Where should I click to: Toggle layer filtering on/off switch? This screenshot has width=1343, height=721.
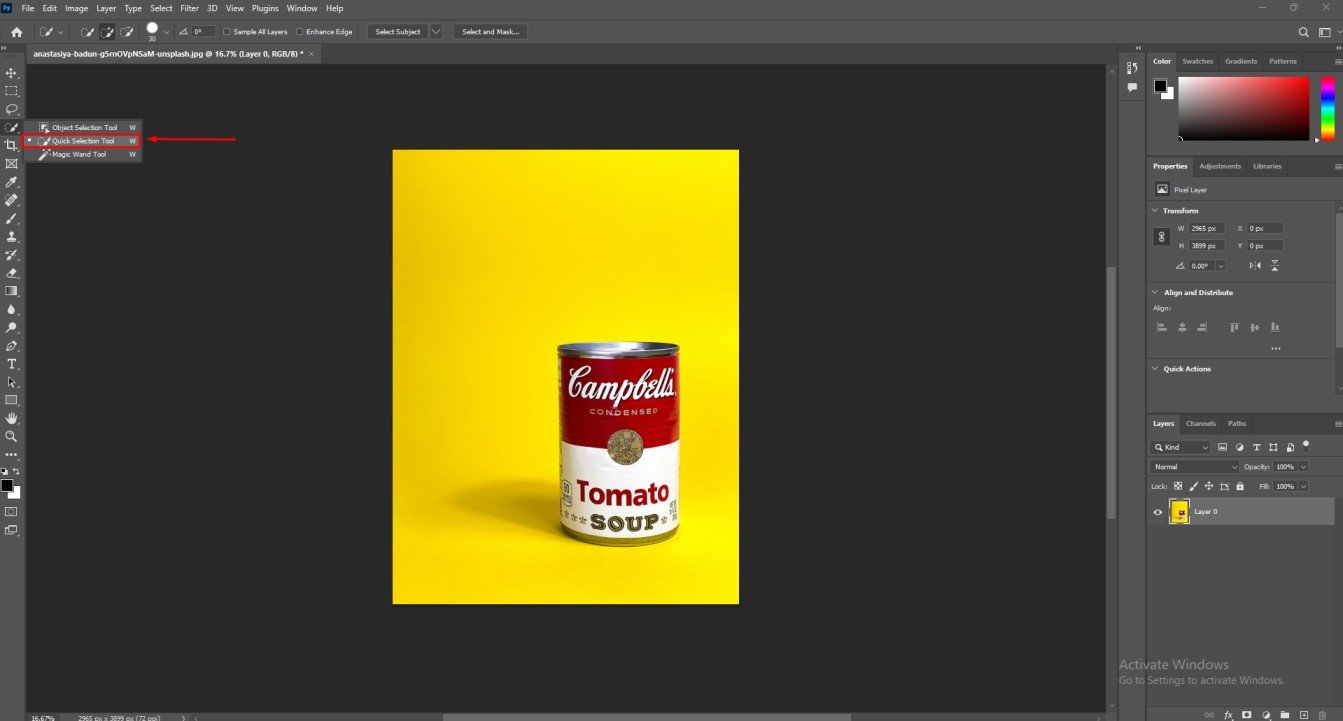pos(1306,447)
